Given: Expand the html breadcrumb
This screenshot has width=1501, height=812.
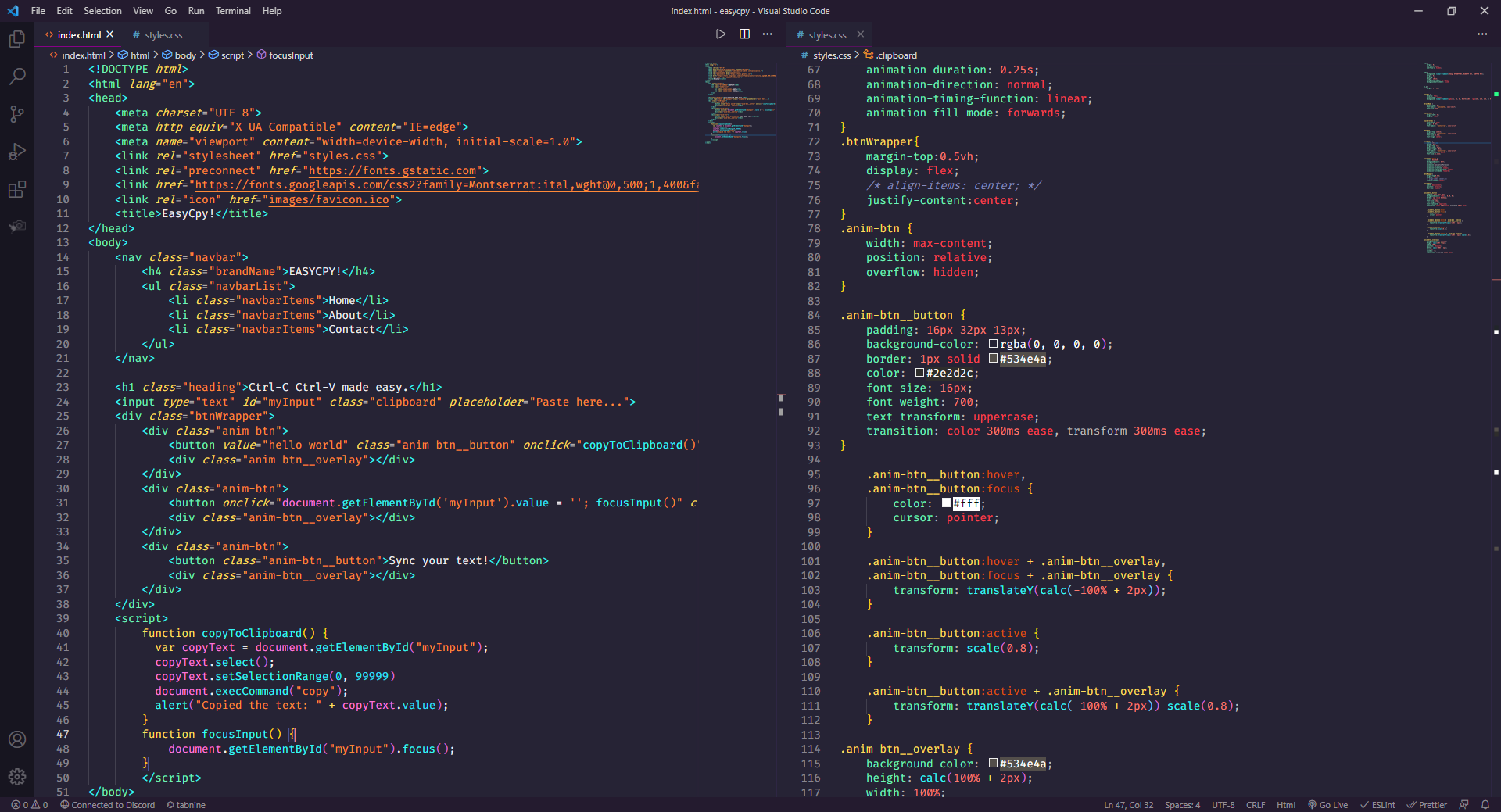Looking at the screenshot, I should pyautogui.click(x=140, y=55).
